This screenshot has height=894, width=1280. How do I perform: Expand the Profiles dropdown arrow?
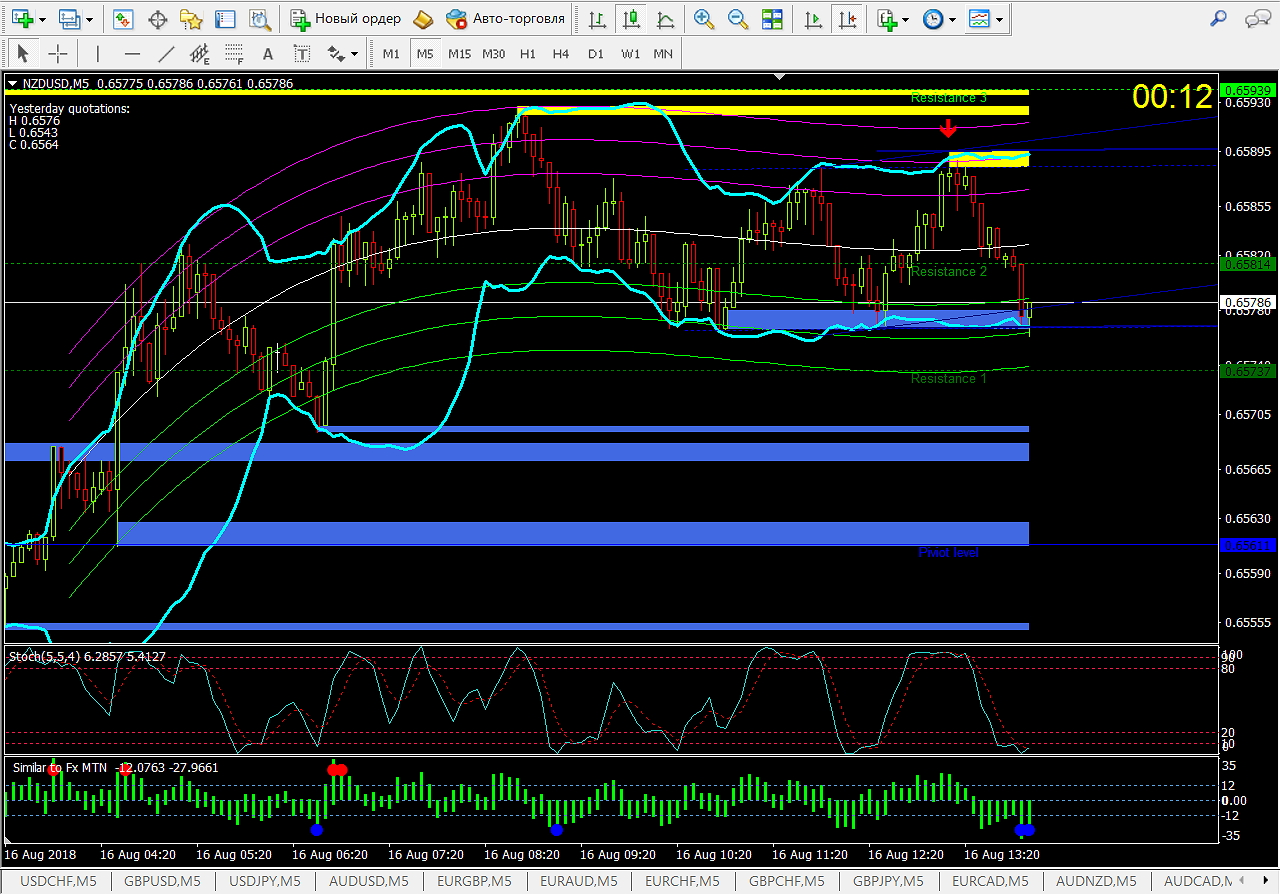pyautogui.click(x=90, y=18)
